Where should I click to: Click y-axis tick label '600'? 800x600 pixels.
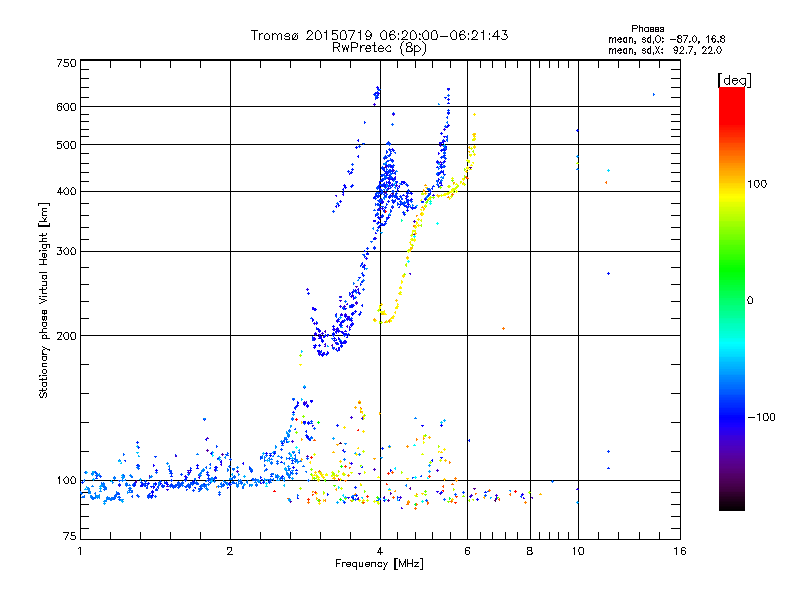click(x=66, y=107)
